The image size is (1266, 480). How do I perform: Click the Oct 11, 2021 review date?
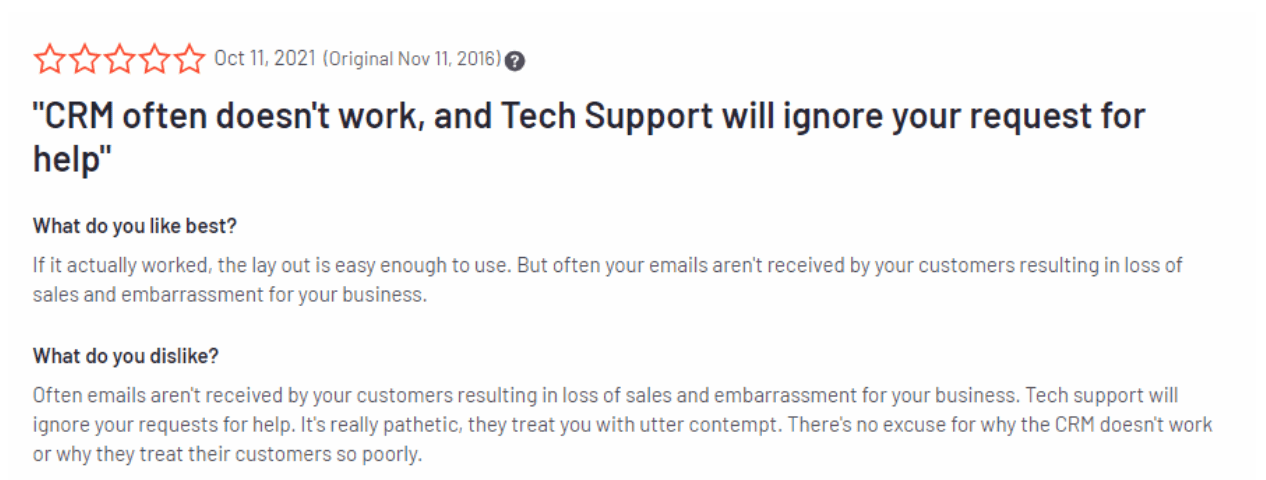pyautogui.click(x=264, y=59)
